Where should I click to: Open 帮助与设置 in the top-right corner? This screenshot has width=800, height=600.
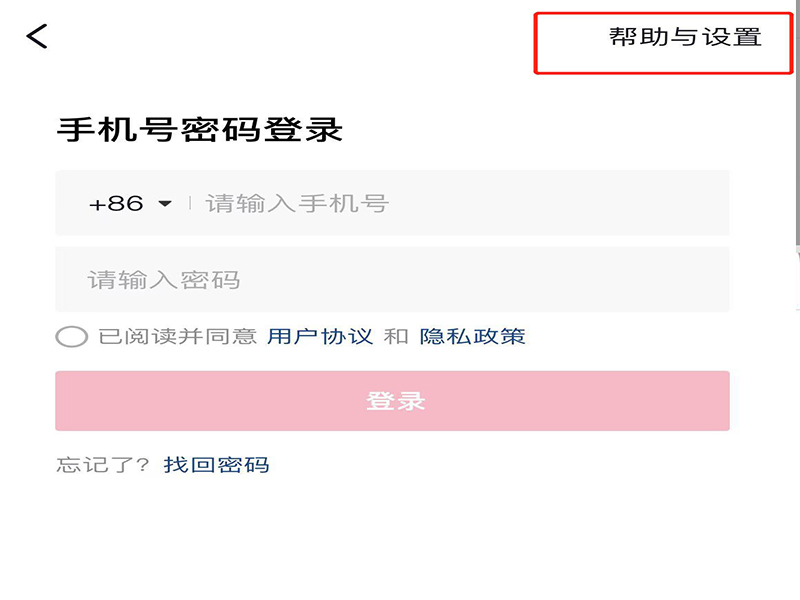click(685, 38)
